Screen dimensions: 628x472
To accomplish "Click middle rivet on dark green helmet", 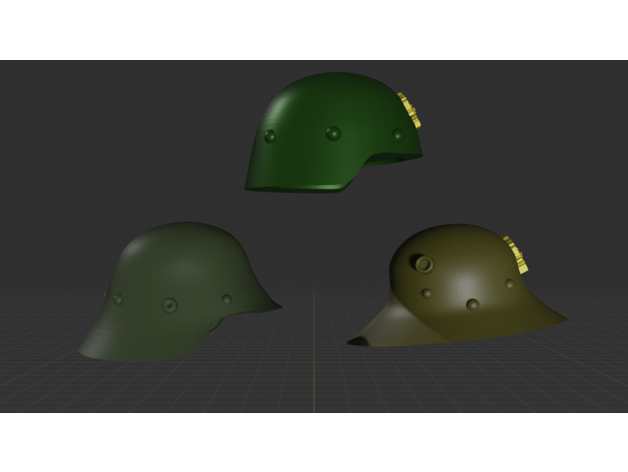I will pos(170,304).
